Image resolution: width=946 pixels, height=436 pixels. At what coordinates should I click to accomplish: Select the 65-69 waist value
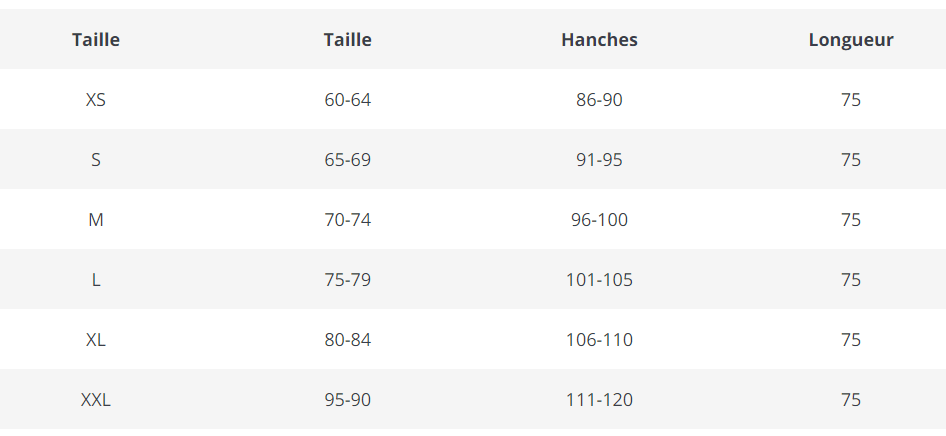click(x=347, y=160)
